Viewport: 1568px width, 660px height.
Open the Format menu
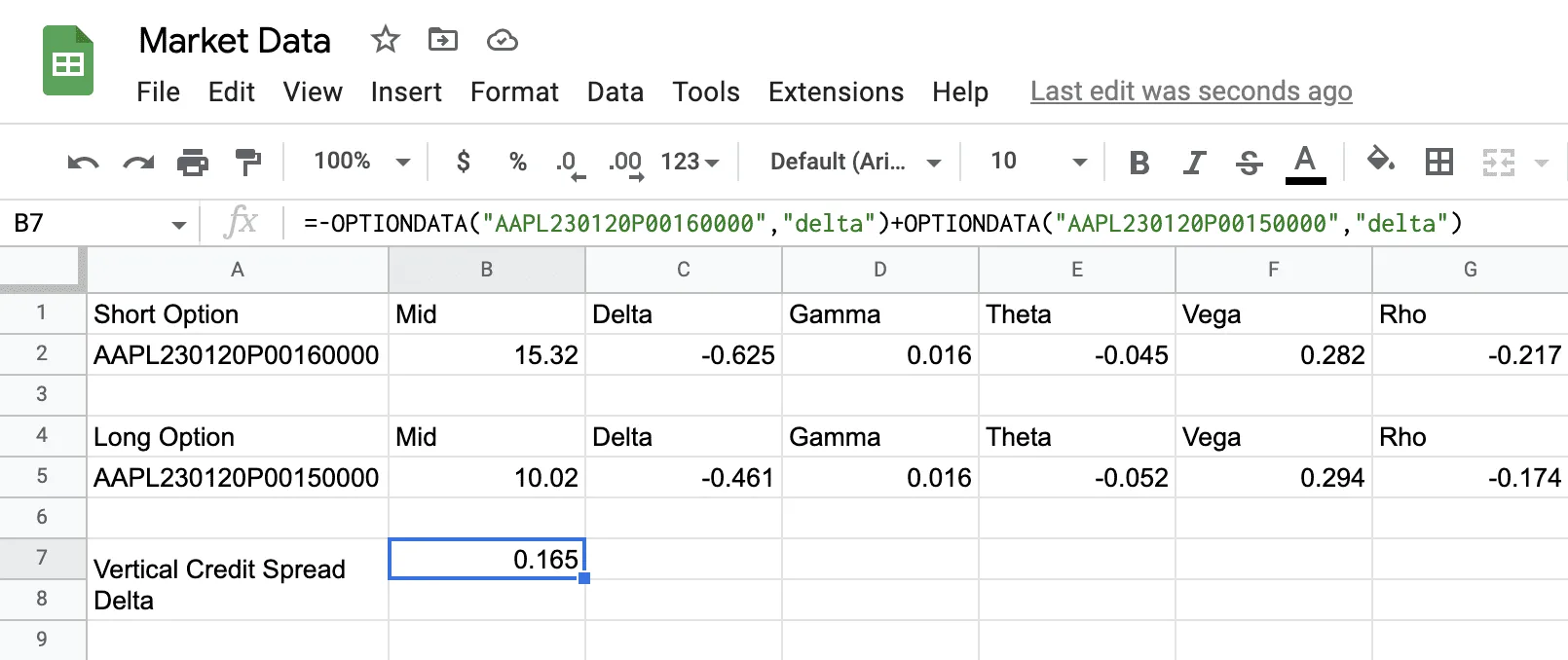click(x=514, y=92)
